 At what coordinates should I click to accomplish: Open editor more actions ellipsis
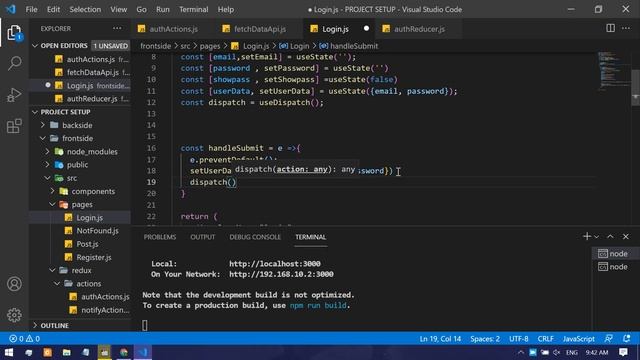pyautogui.click(x=626, y=28)
